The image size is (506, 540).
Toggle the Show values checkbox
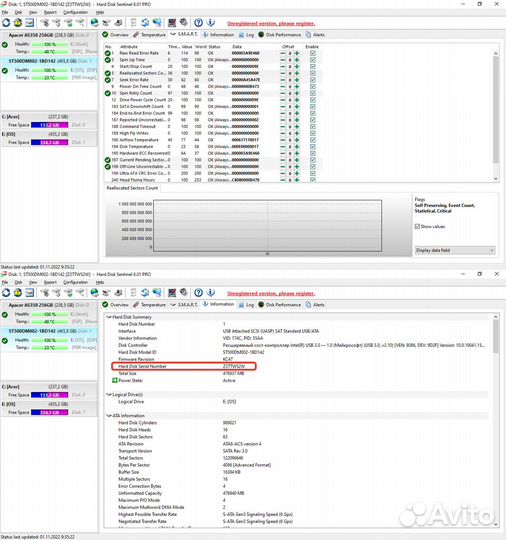click(417, 226)
